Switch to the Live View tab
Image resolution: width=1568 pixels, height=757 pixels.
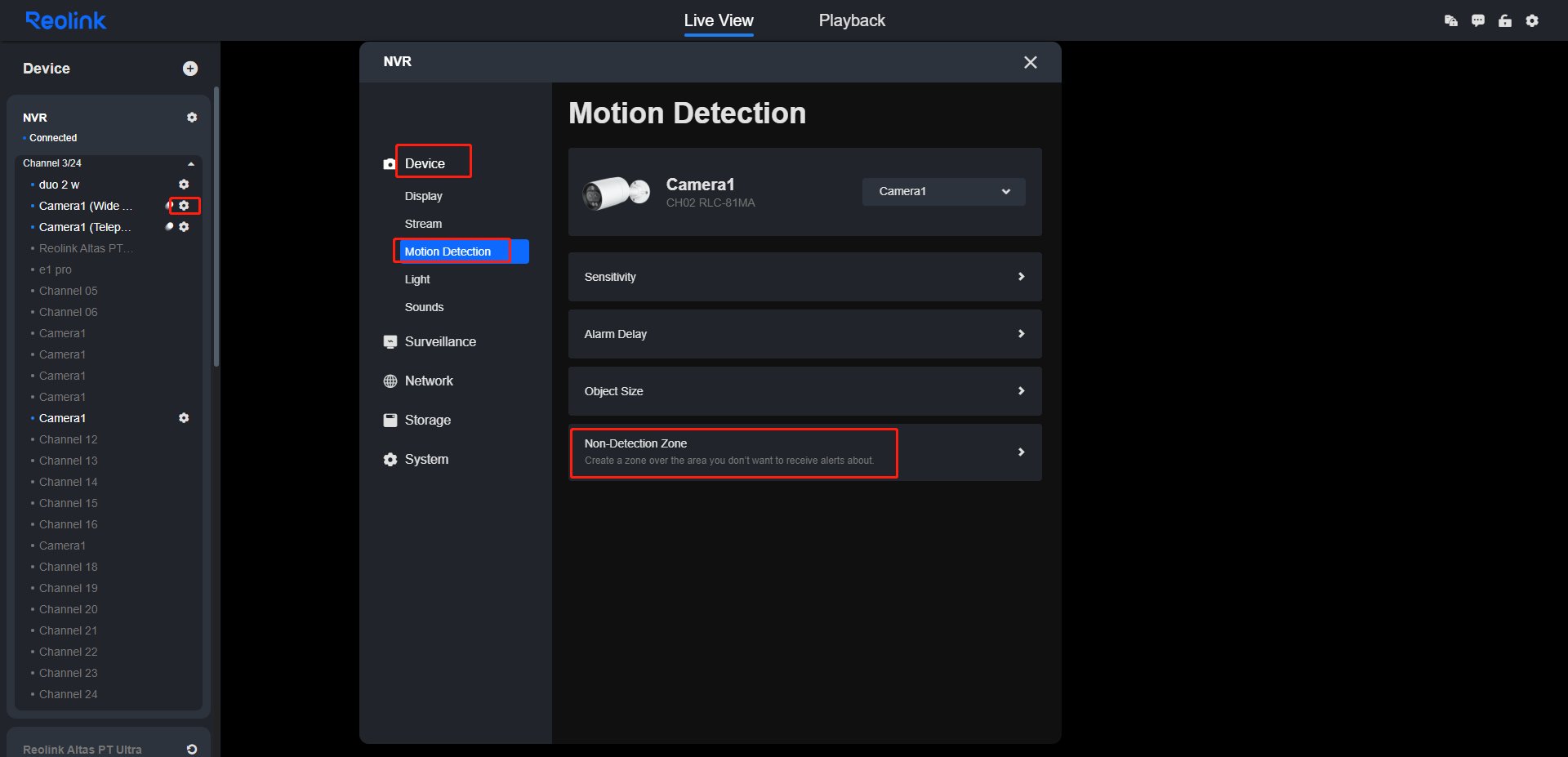coord(719,20)
